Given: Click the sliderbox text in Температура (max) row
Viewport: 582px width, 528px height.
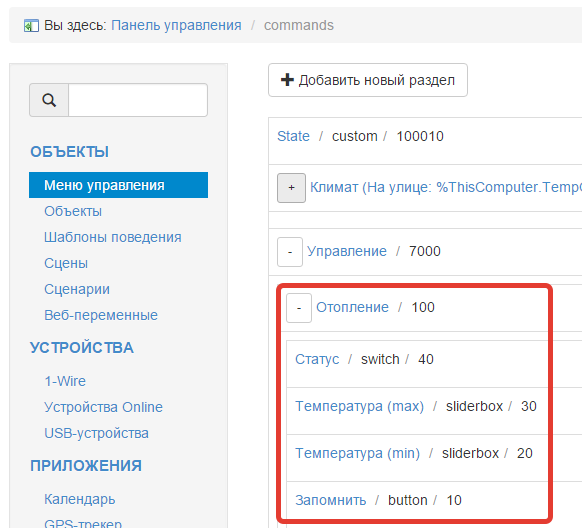Looking at the screenshot, I should pyautogui.click(x=474, y=406).
